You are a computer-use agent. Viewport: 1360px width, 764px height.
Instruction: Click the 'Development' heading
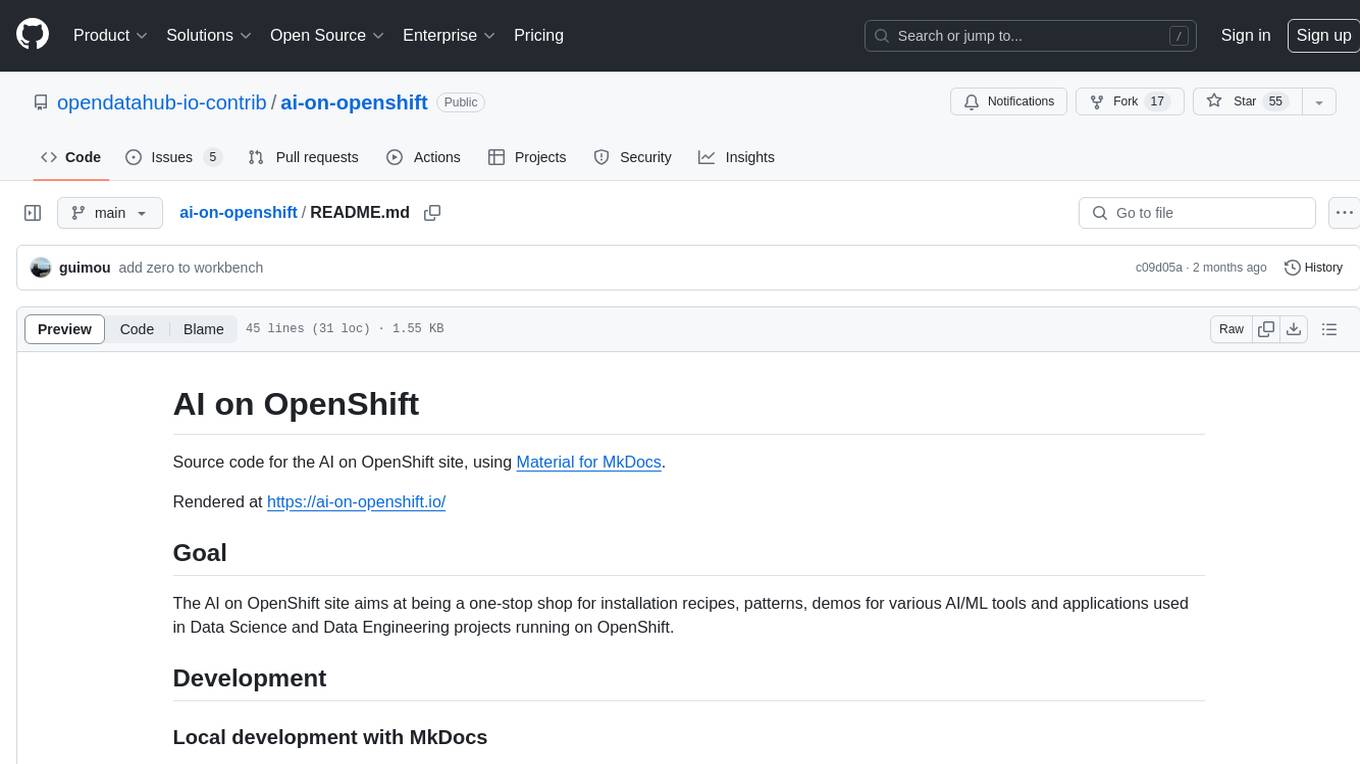[250, 678]
